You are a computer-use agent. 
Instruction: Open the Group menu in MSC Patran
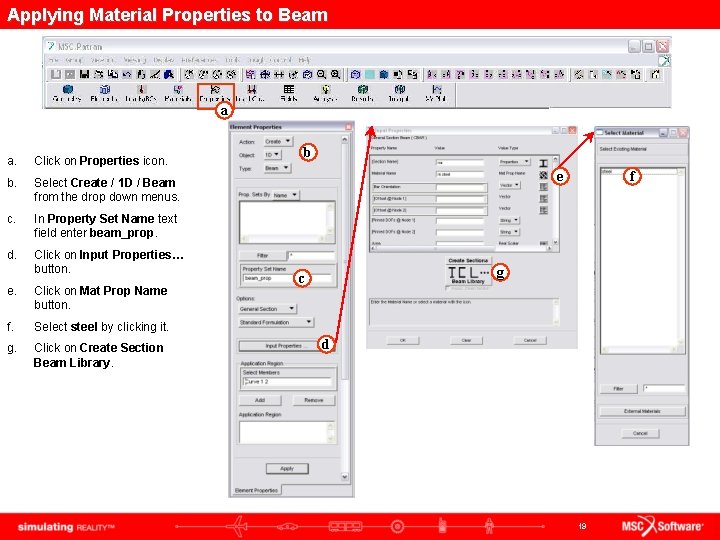click(73, 60)
